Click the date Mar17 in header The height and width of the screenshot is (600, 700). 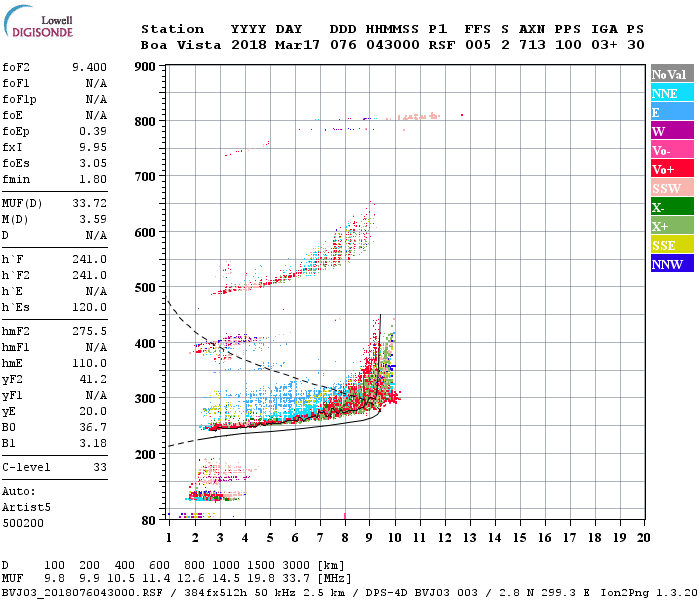point(297,45)
